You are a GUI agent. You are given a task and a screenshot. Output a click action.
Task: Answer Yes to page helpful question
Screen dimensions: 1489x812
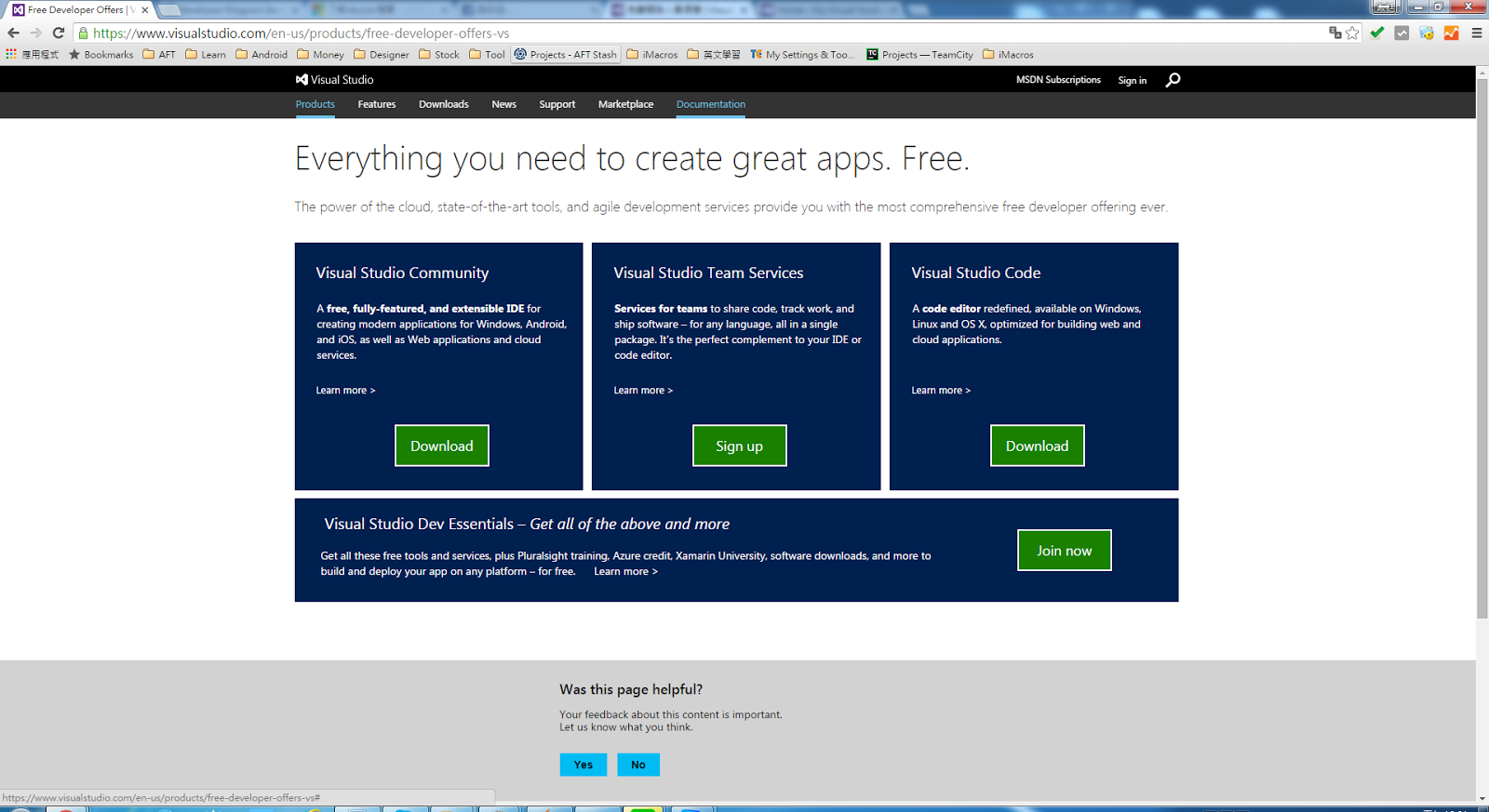coord(584,765)
